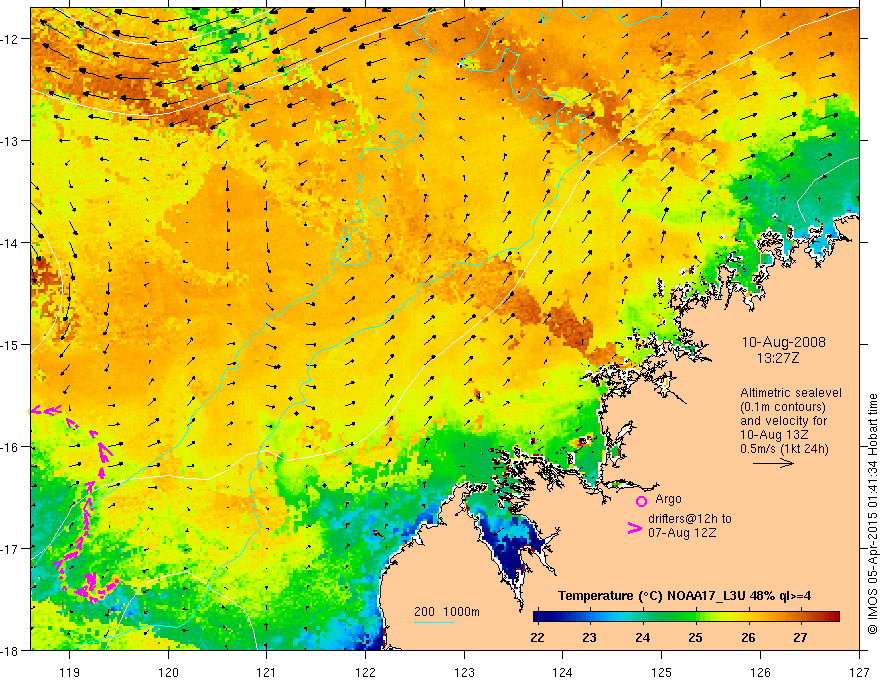Image resolution: width=880 pixels, height=680 pixels.
Task: Click the latitude axis label -14
Action: pyautogui.click(x=11, y=243)
